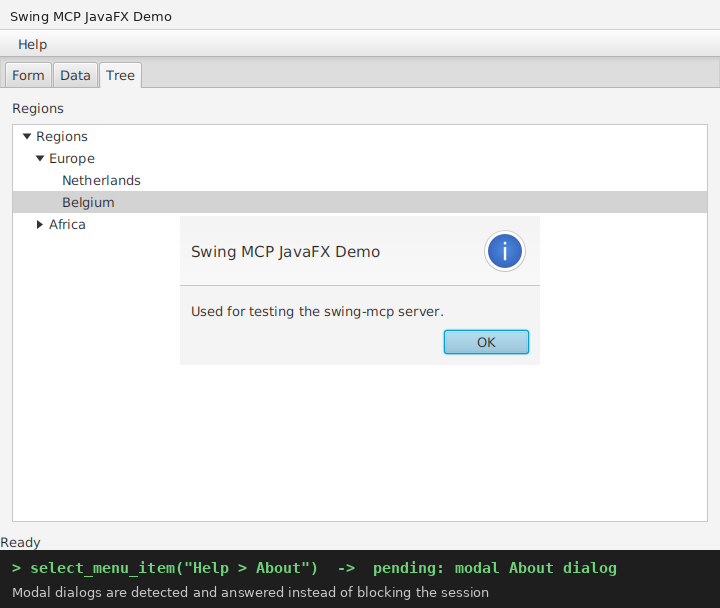Open the Help menu
The image size is (720, 608).
(x=32, y=45)
